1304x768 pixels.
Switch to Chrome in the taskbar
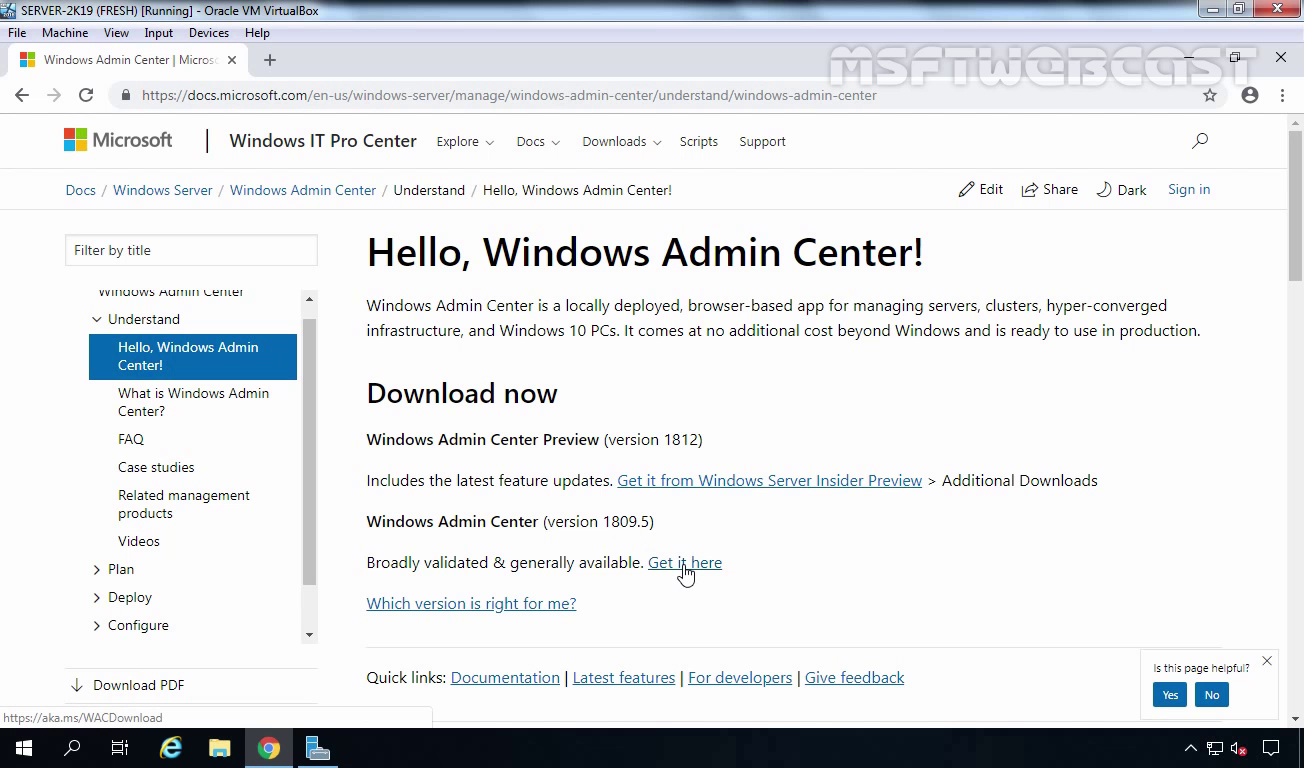coord(269,748)
